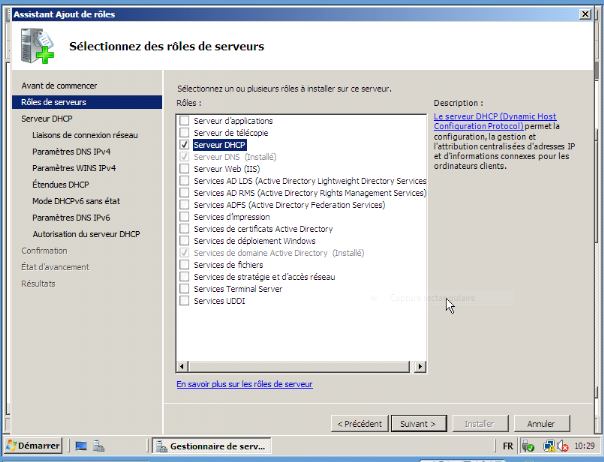This screenshot has width=604, height=462.
Task: Click the Démarrer start button
Action: [x=33, y=446]
